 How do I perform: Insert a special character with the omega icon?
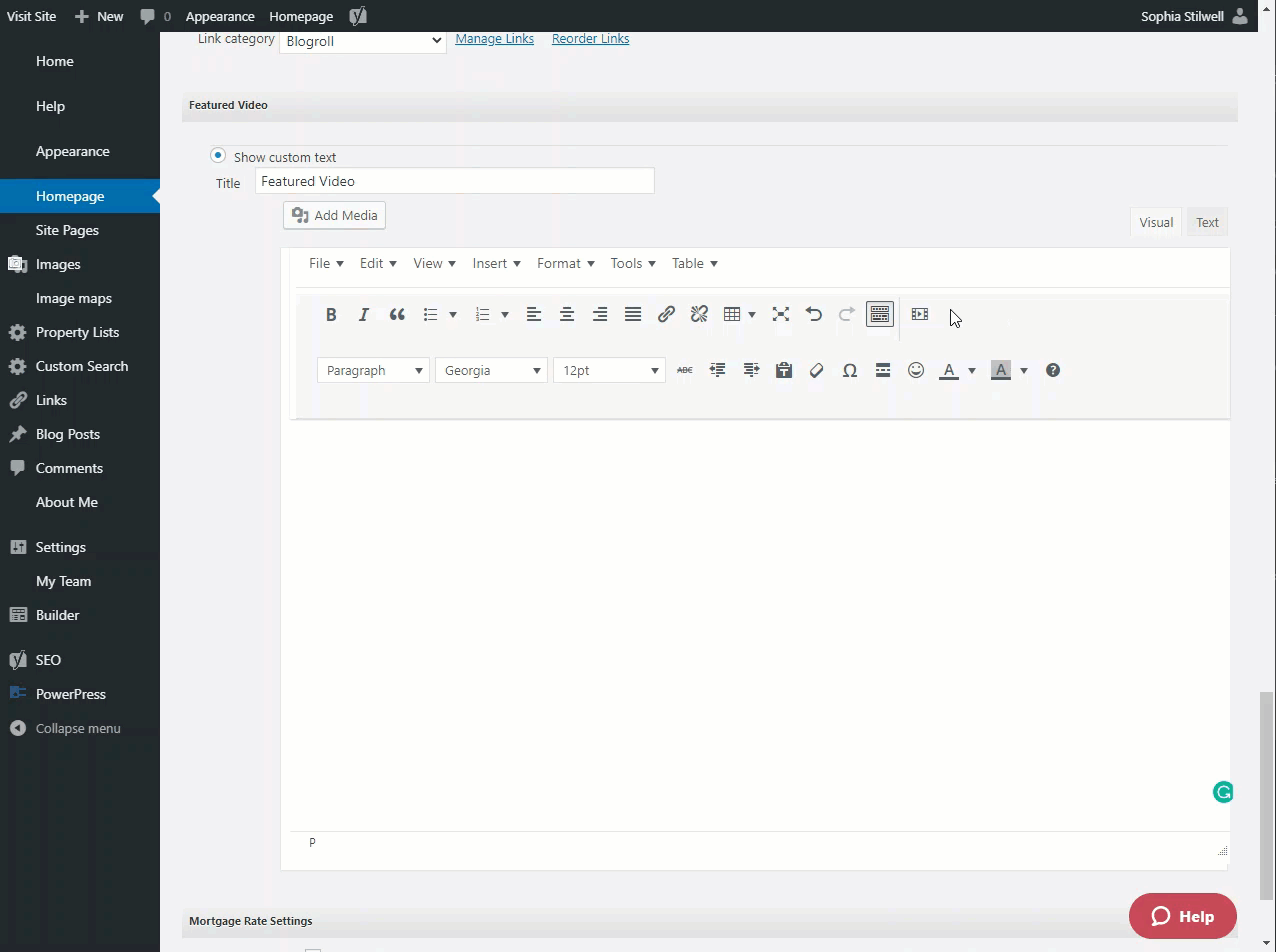click(849, 370)
